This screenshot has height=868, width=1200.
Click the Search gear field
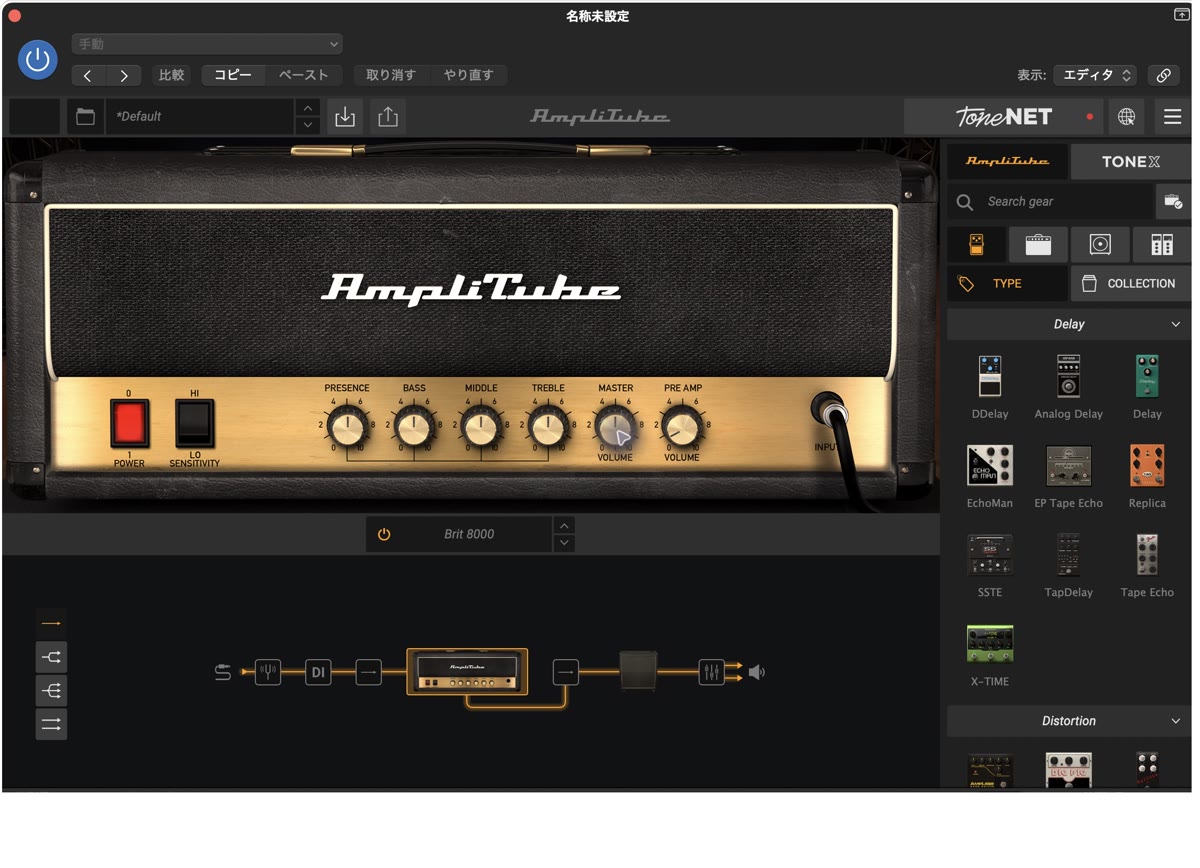1050,202
